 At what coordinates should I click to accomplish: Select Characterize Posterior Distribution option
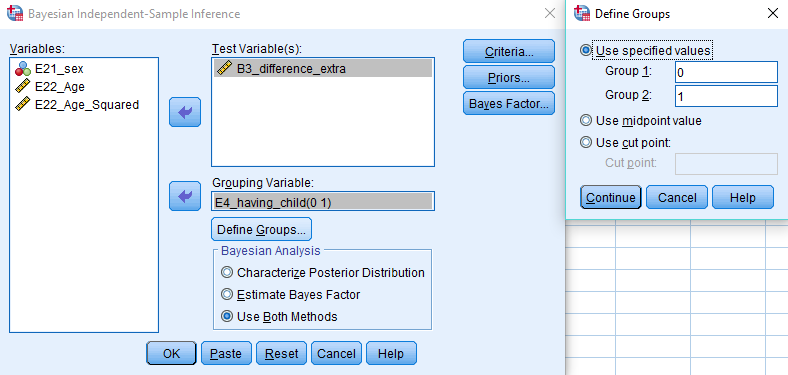[x=324, y=272]
